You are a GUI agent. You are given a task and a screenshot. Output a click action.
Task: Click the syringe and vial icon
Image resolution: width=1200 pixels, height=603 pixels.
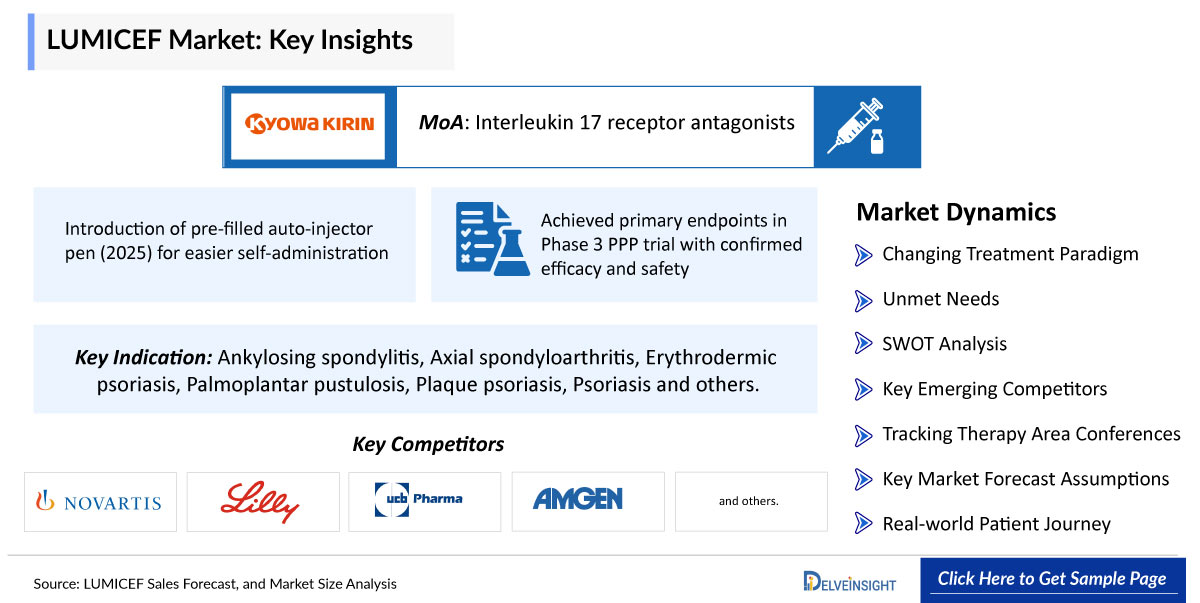(x=856, y=126)
